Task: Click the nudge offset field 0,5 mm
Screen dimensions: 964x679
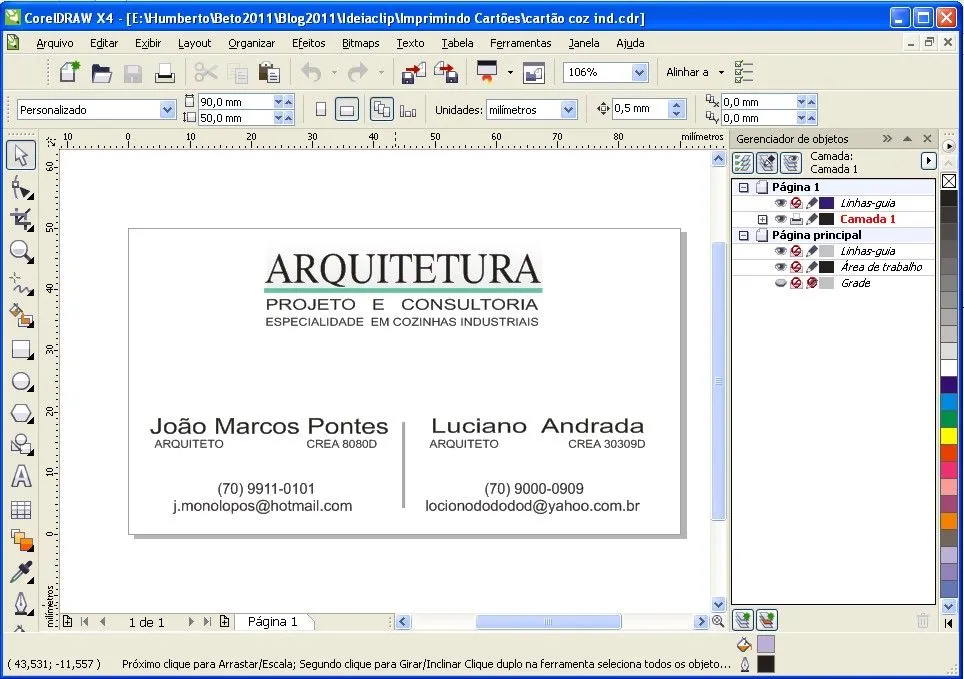Action: click(640, 108)
